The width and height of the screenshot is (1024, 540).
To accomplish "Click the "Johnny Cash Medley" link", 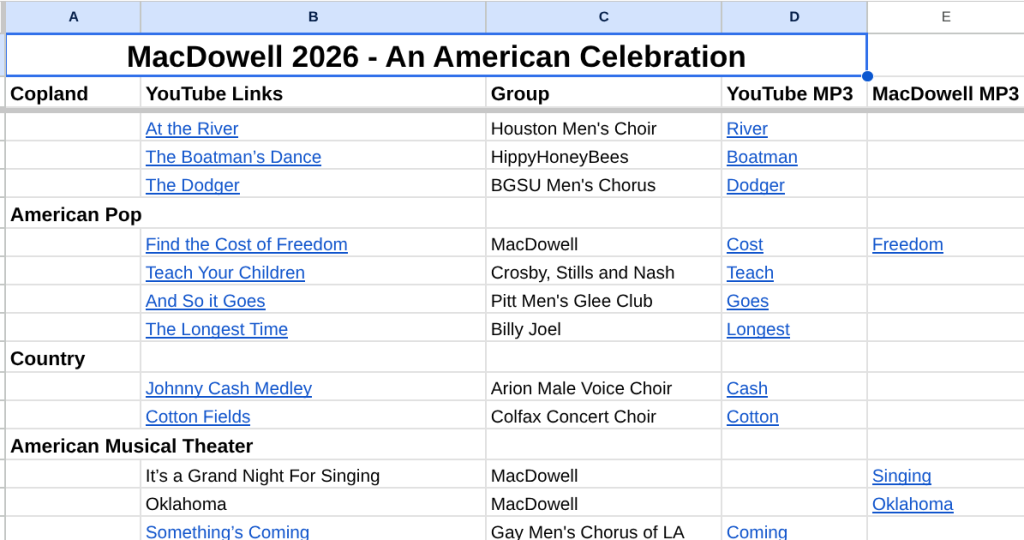I will point(228,388).
